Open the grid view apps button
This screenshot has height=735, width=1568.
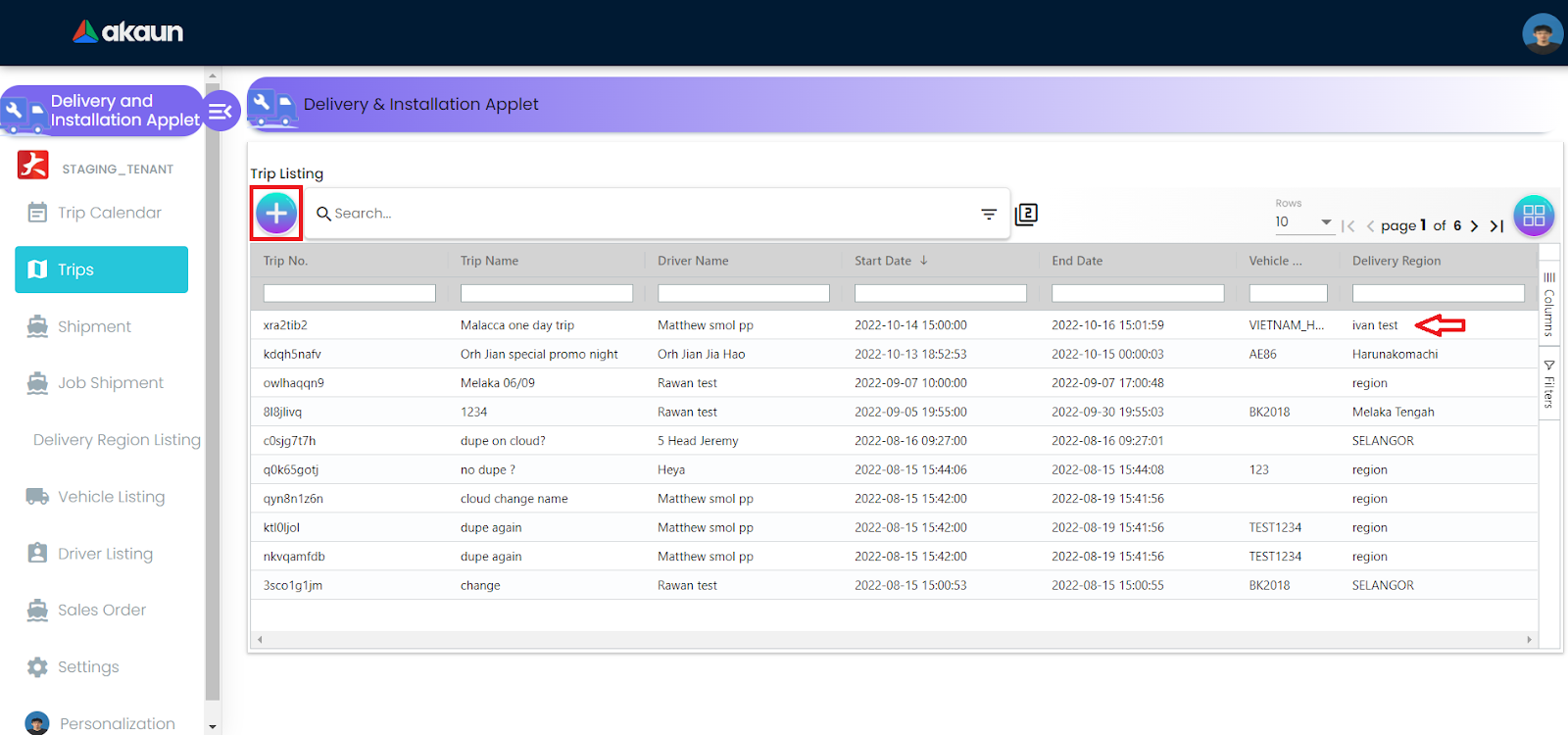pos(1534,216)
